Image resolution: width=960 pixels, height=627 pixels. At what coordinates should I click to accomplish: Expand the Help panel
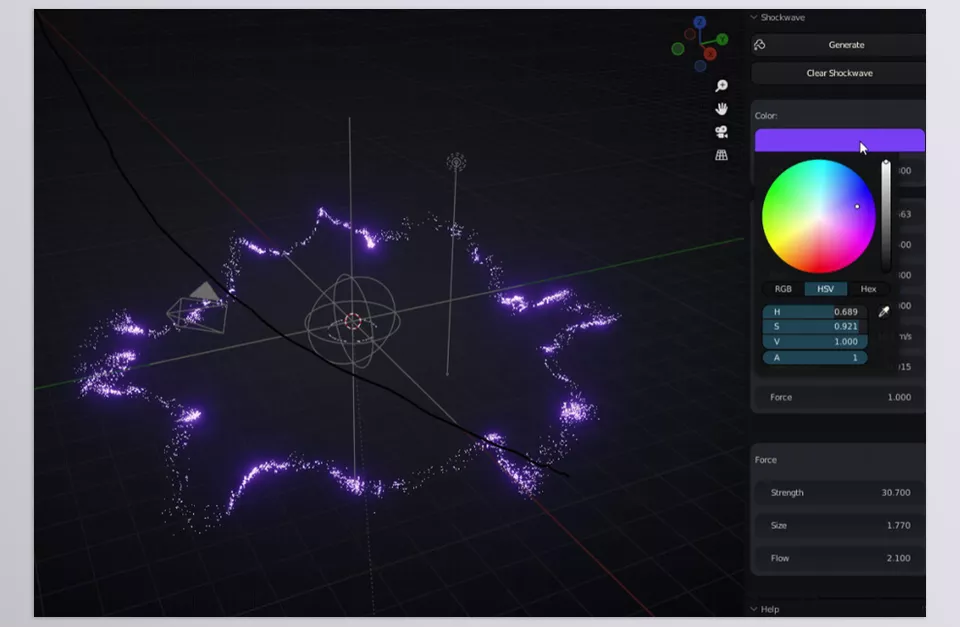(x=754, y=609)
